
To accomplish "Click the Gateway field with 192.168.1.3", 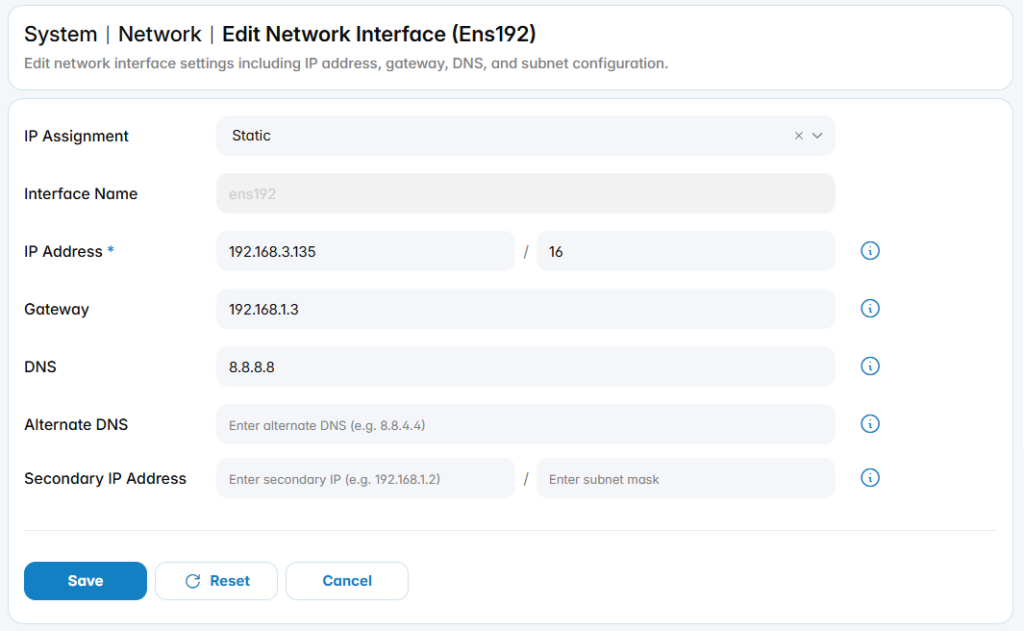I will coord(526,309).
